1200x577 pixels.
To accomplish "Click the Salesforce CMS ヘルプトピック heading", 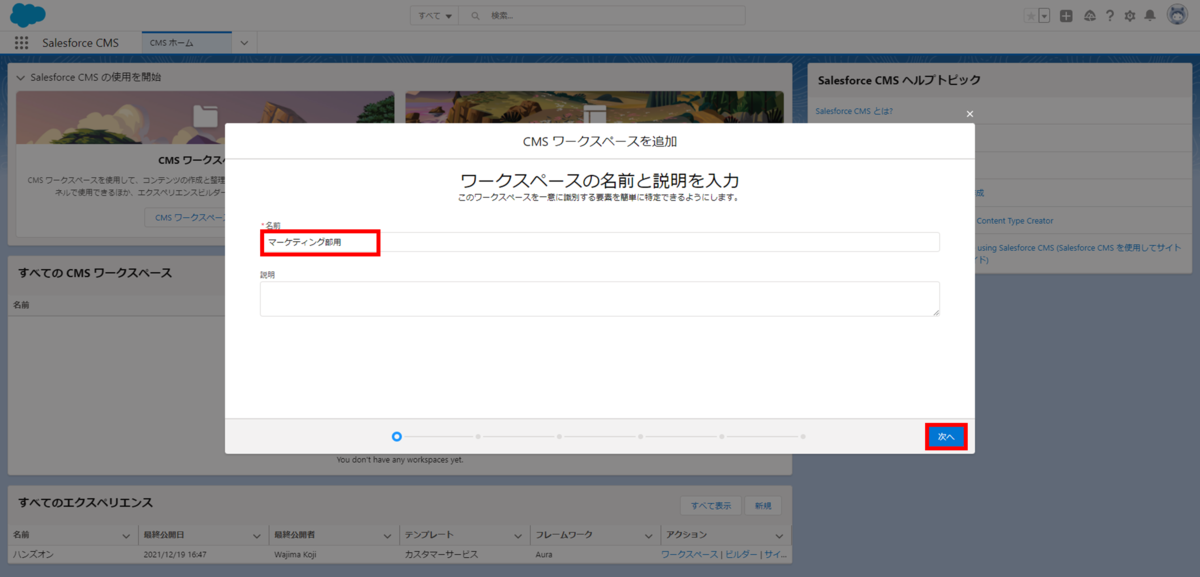I will pos(899,79).
